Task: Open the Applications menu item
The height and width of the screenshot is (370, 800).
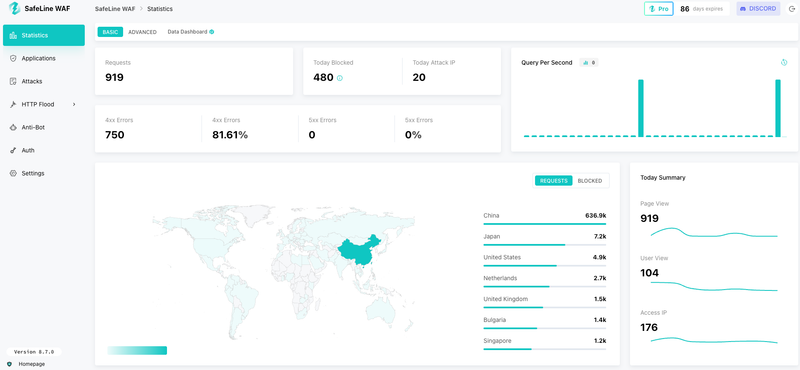Action: point(44,58)
